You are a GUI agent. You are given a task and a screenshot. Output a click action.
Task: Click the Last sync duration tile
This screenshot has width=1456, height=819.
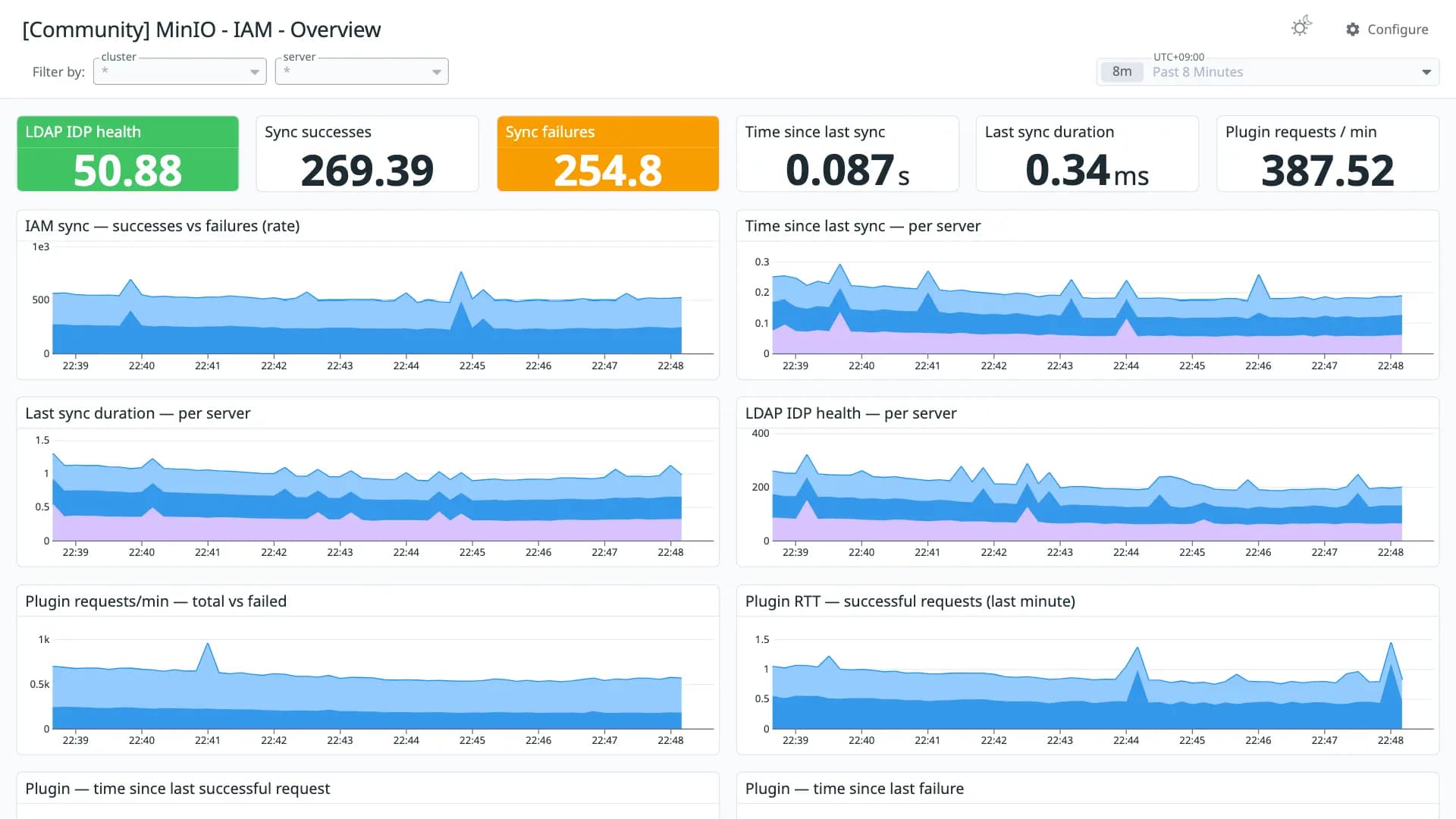(x=1087, y=153)
